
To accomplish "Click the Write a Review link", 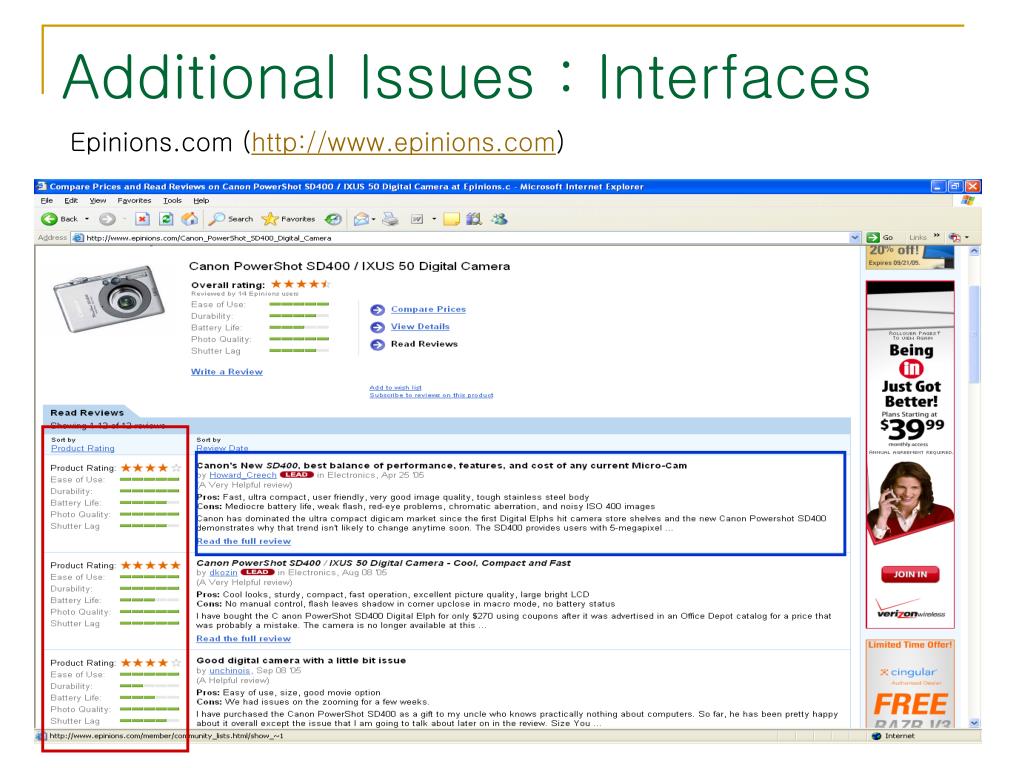I will 227,372.
